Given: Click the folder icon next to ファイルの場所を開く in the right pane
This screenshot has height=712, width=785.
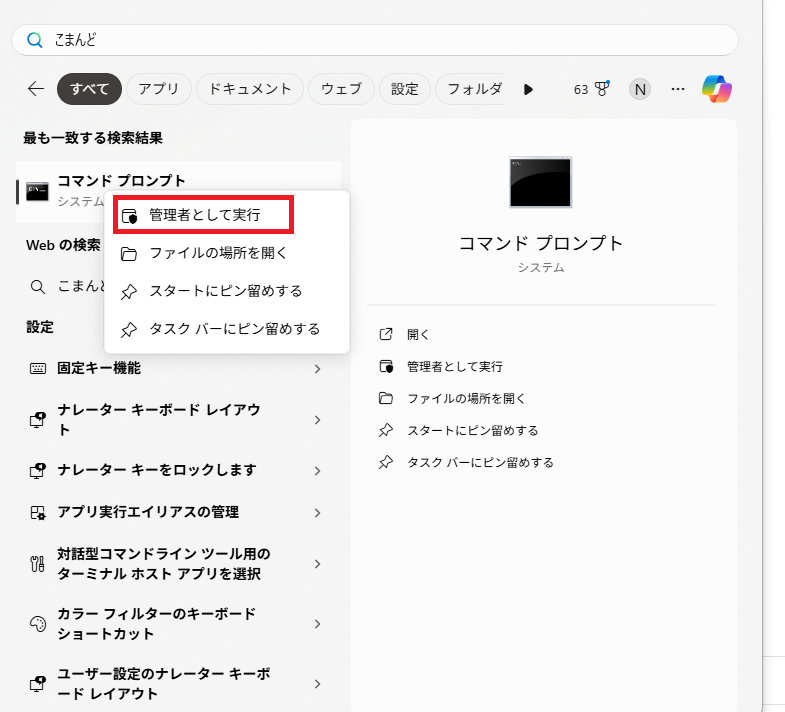Looking at the screenshot, I should tap(386, 398).
